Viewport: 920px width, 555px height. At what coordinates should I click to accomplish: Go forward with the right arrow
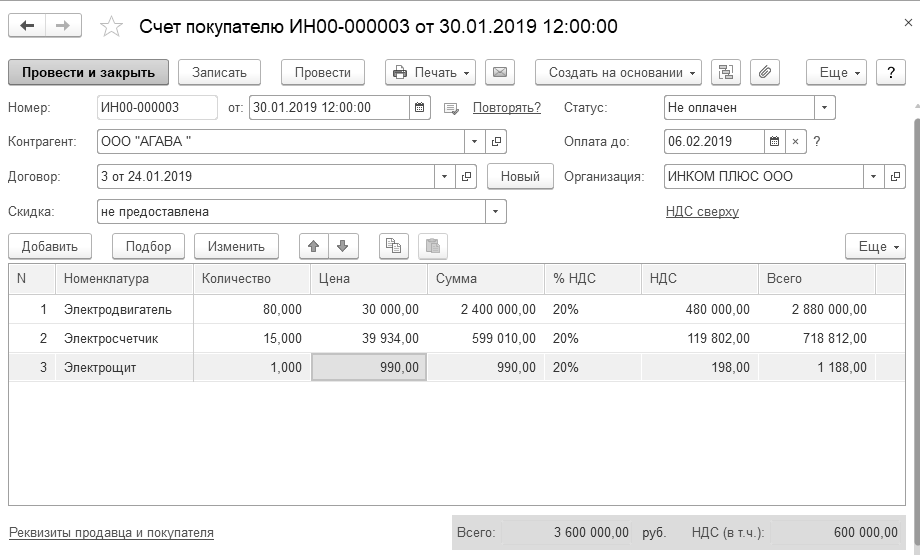(x=63, y=26)
